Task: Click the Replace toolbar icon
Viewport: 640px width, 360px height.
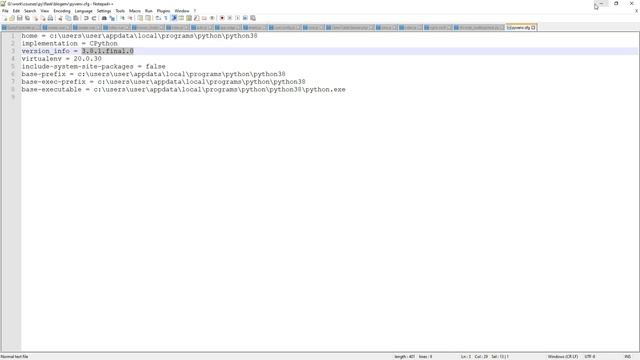Action: 112,18
